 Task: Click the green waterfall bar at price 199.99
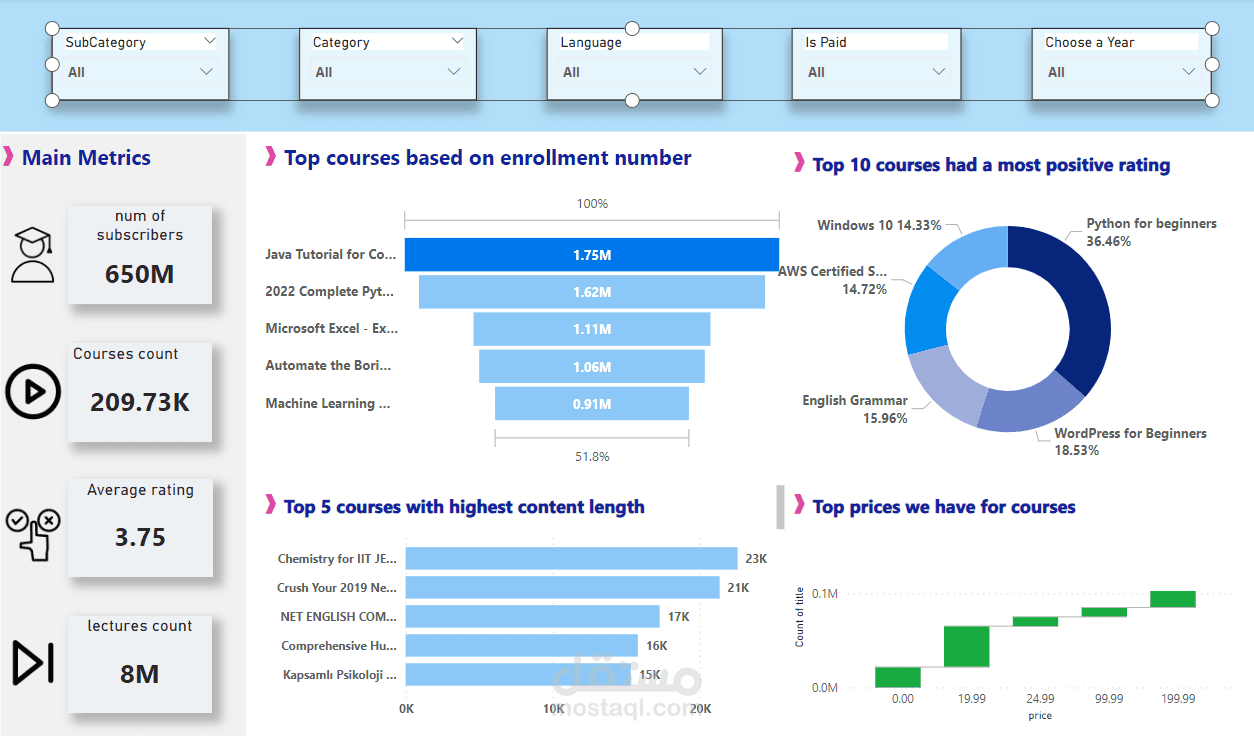[1172, 598]
